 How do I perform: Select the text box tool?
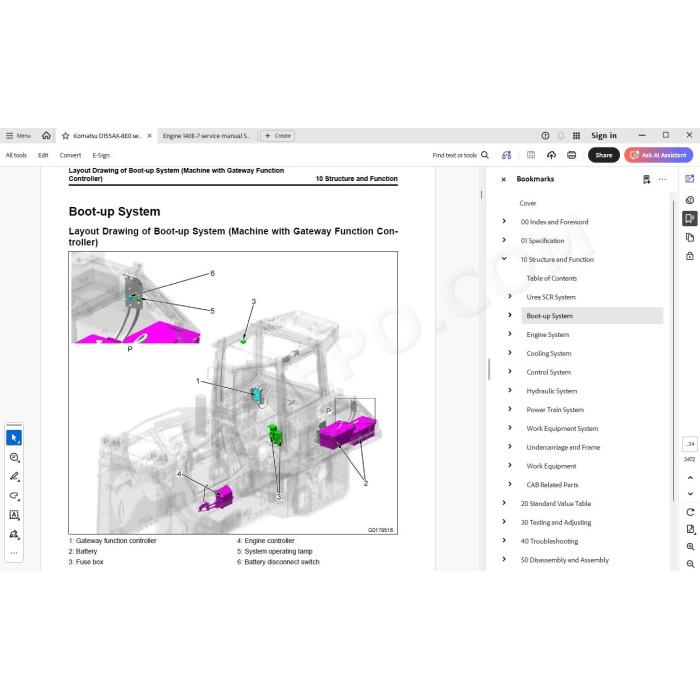click(14, 515)
